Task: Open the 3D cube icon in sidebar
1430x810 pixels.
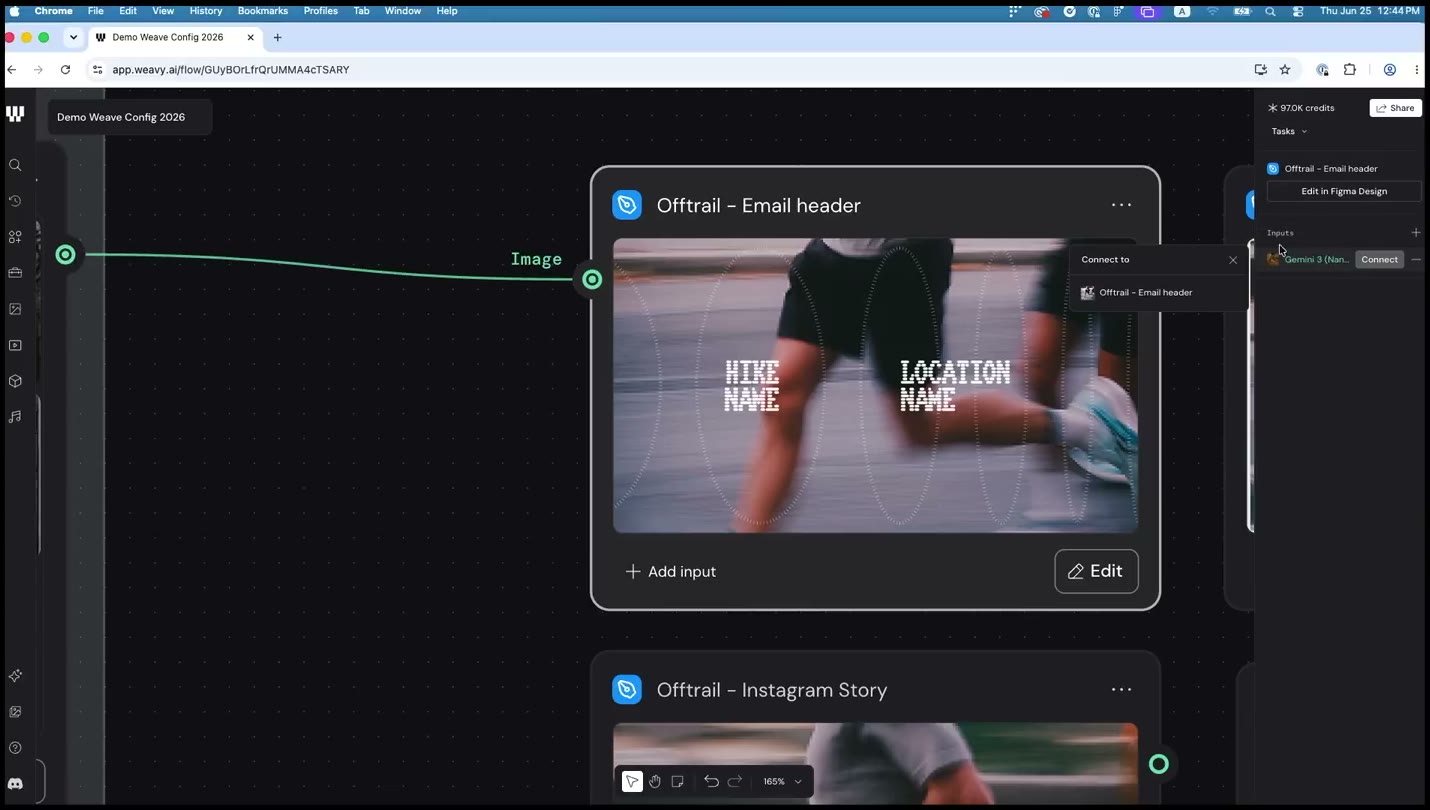Action: click(15, 381)
